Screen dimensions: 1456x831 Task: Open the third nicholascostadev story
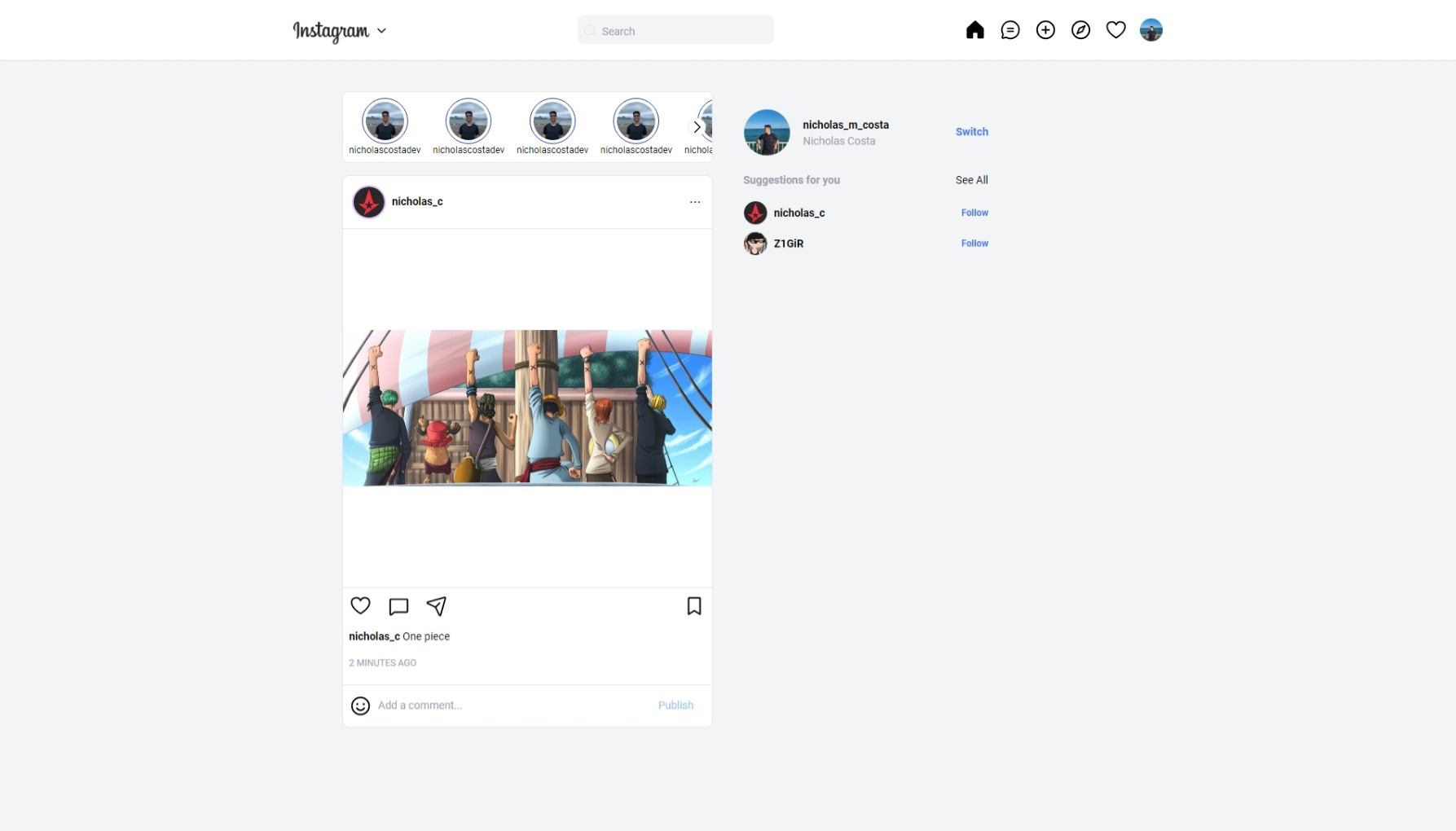click(x=552, y=127)
